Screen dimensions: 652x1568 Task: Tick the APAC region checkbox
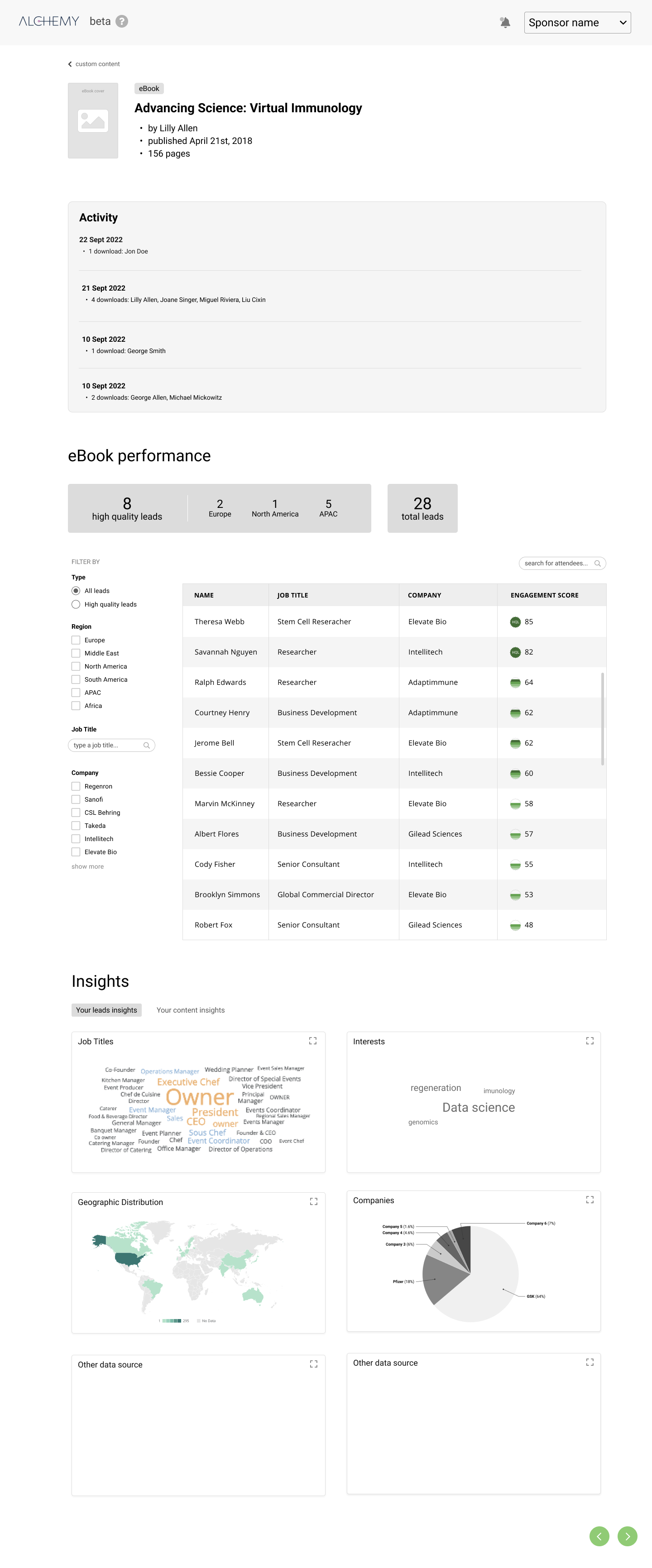(x=76, y=693)
